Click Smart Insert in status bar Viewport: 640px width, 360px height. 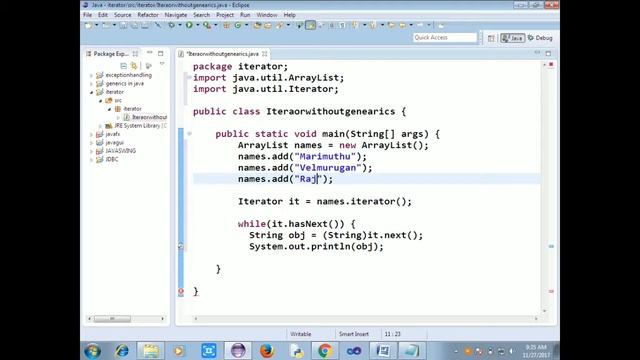(353, 334)
